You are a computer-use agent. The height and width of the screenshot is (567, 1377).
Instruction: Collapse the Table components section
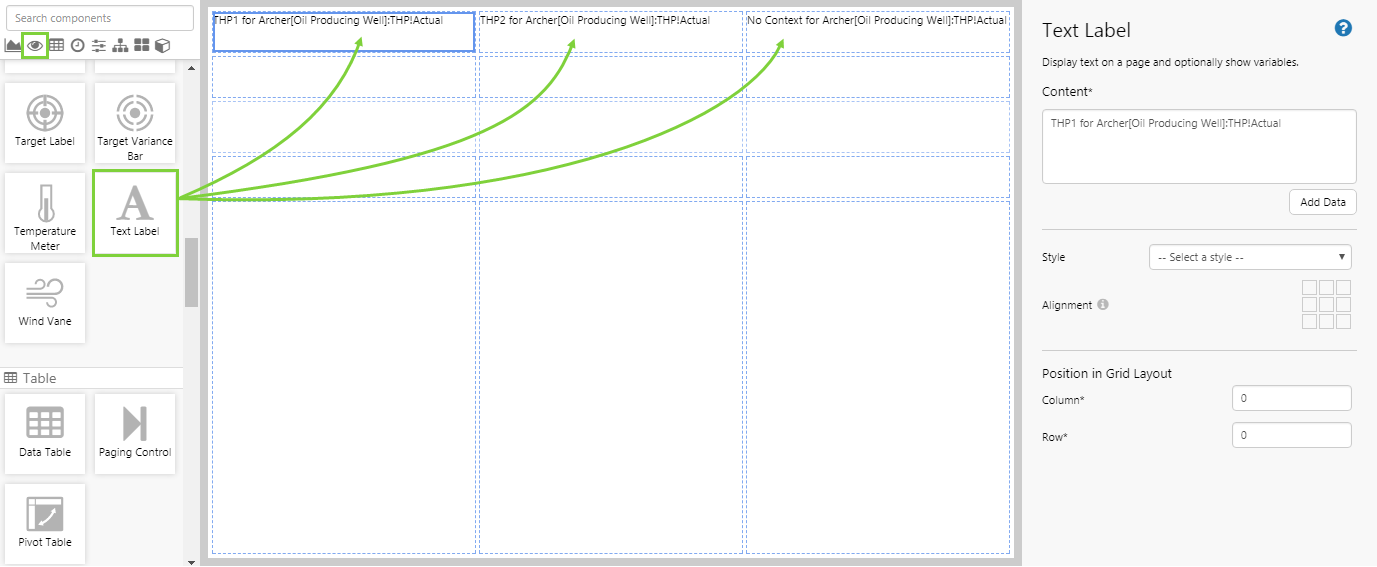coord(40,378)
